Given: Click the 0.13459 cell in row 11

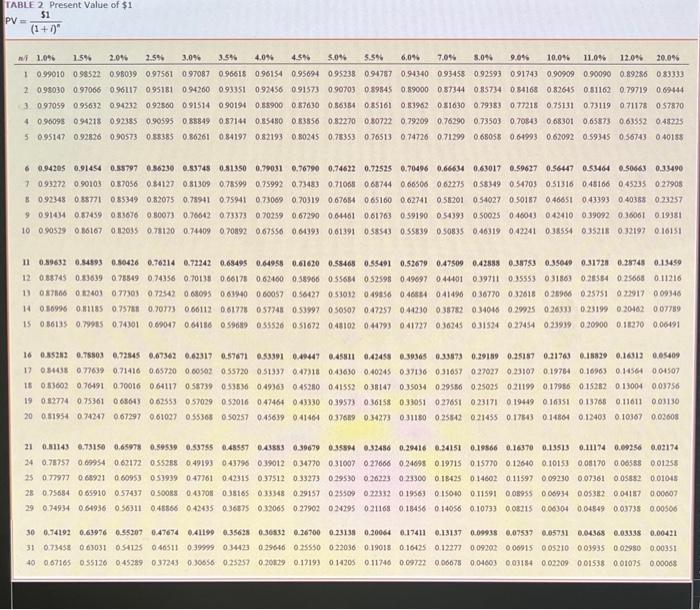Looking at the screenshot, I should [x=668, y=263].
